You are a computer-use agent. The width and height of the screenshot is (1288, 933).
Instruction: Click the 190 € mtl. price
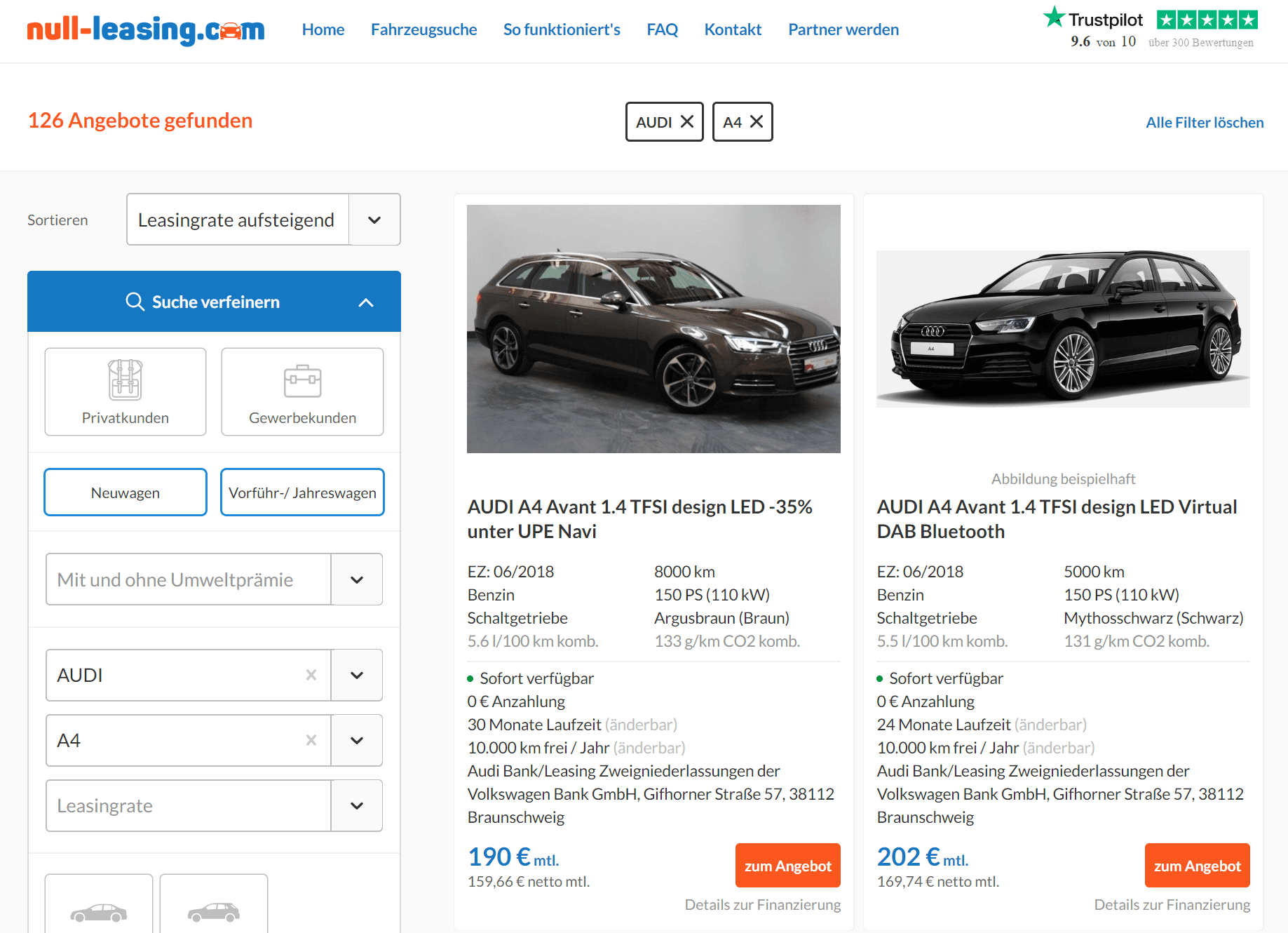(513, 857)
